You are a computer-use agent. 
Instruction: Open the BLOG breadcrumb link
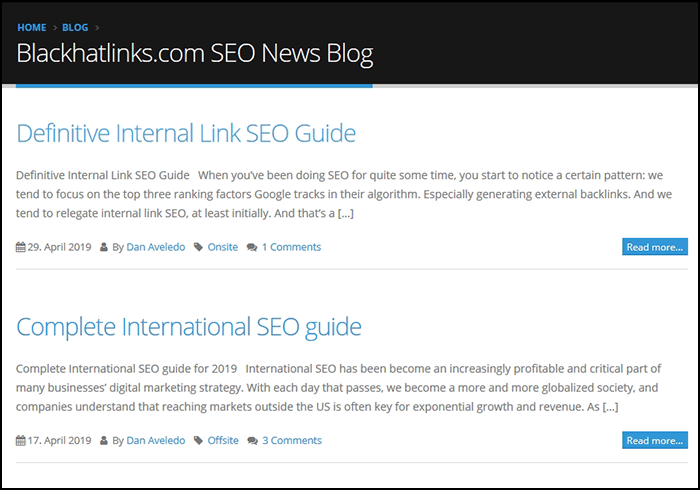coord(75,28)
